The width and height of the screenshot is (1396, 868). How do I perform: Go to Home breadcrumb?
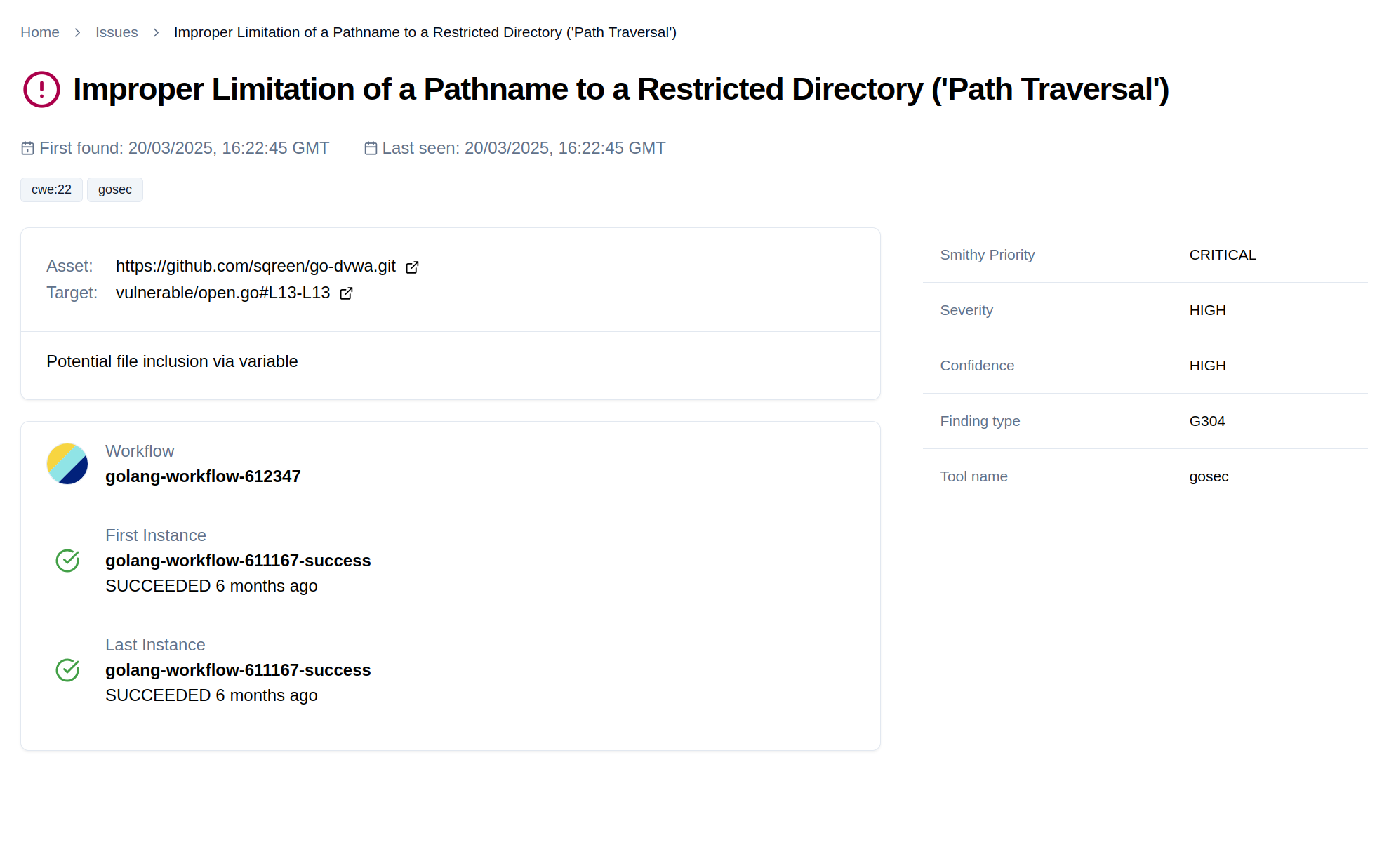point(40,32)
